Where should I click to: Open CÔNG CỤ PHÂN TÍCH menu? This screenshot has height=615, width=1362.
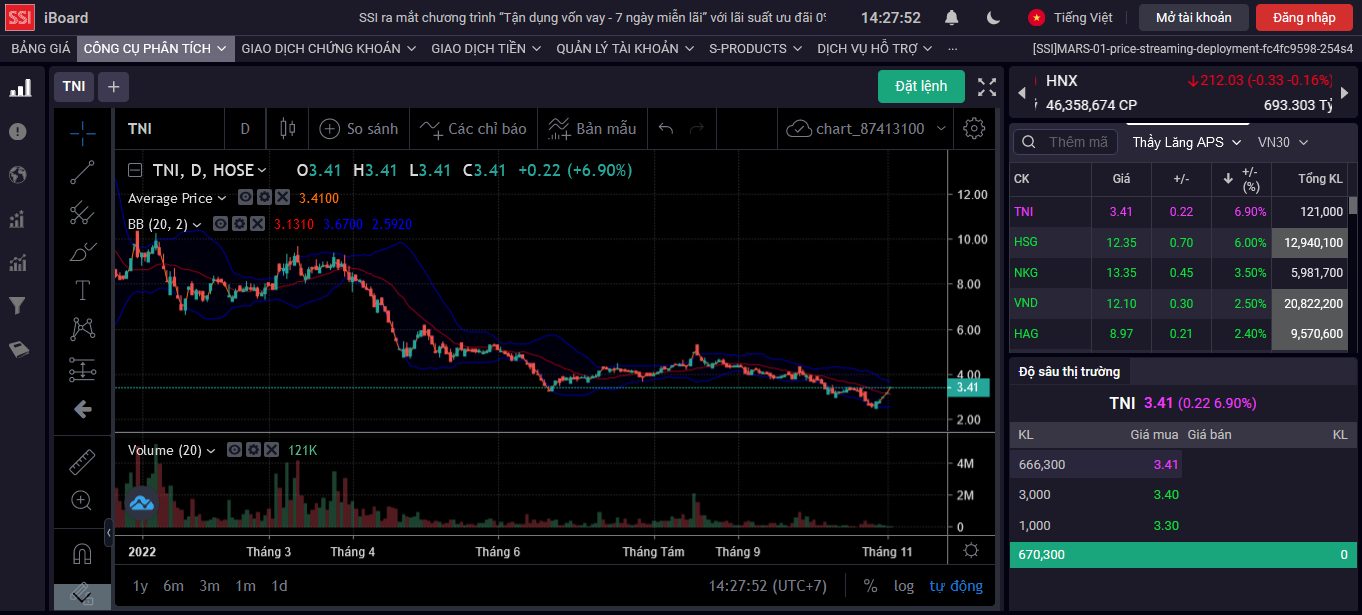pos(156,48)
